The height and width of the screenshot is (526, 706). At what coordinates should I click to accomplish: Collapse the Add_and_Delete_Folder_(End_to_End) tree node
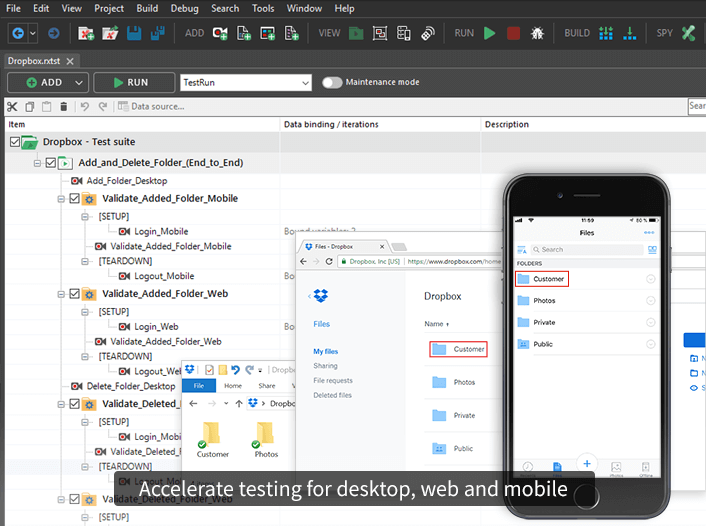point(37,162)
